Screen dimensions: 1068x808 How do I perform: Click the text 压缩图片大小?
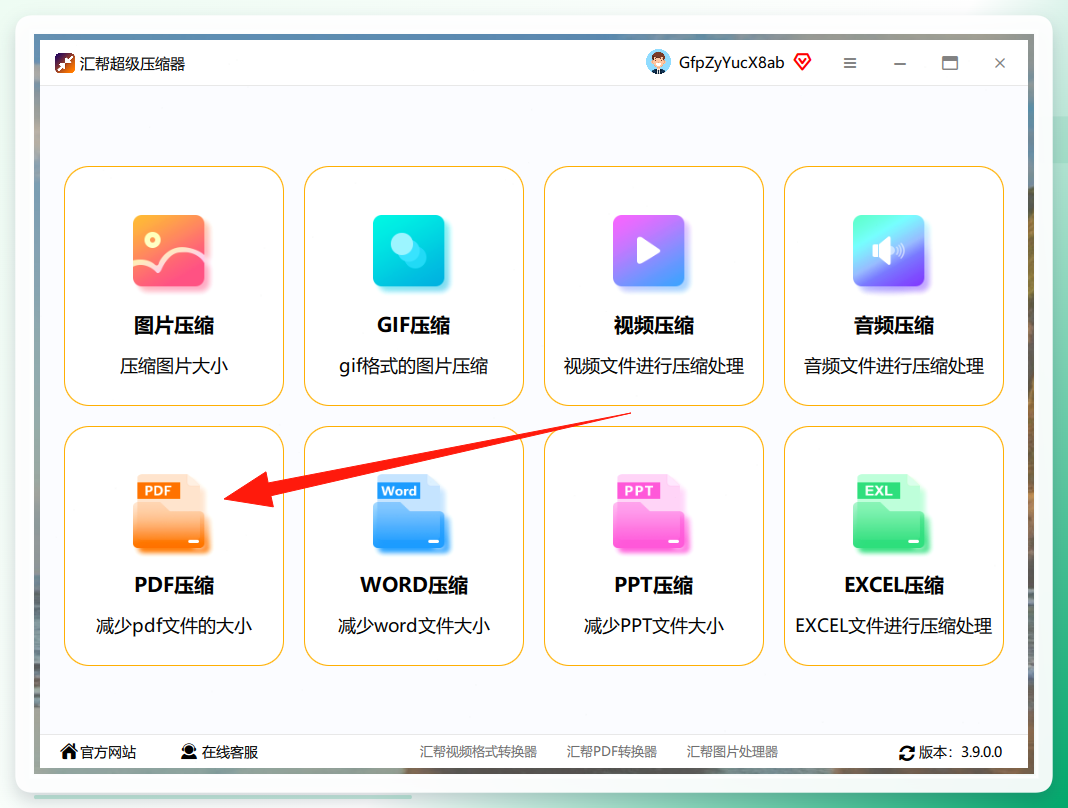[174, 367]
